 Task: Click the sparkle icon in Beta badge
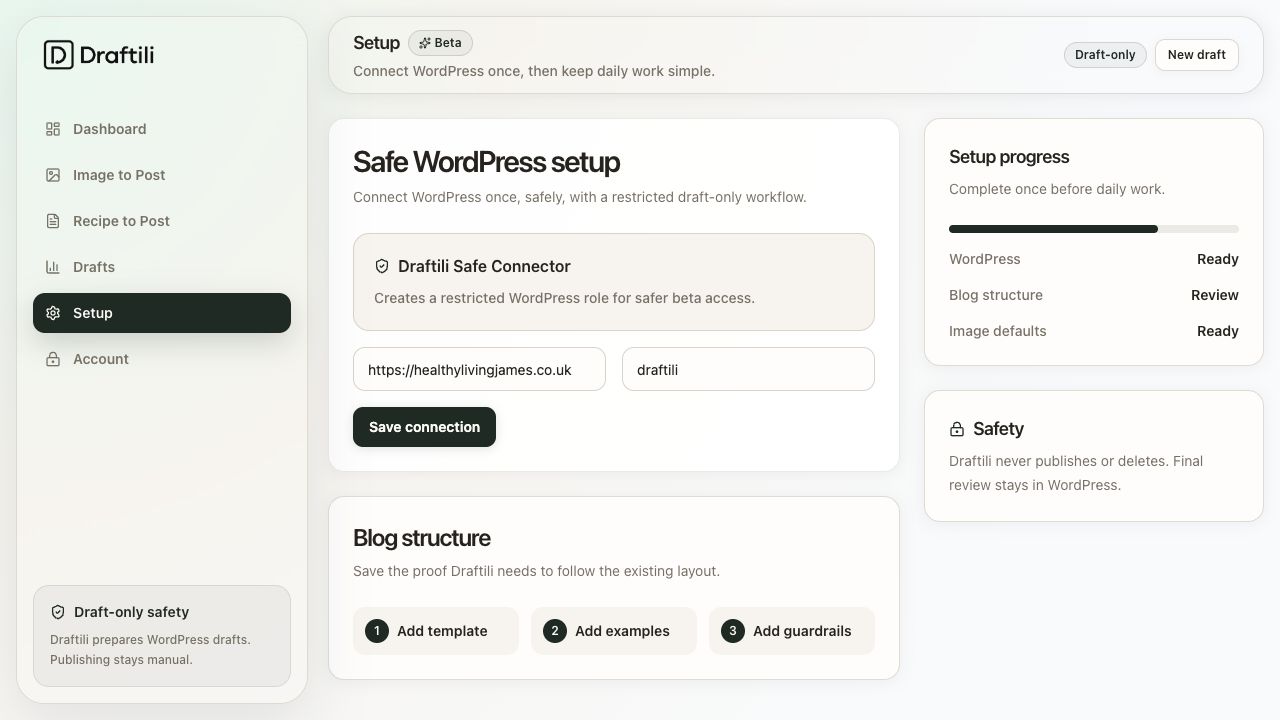click(425, 43)
